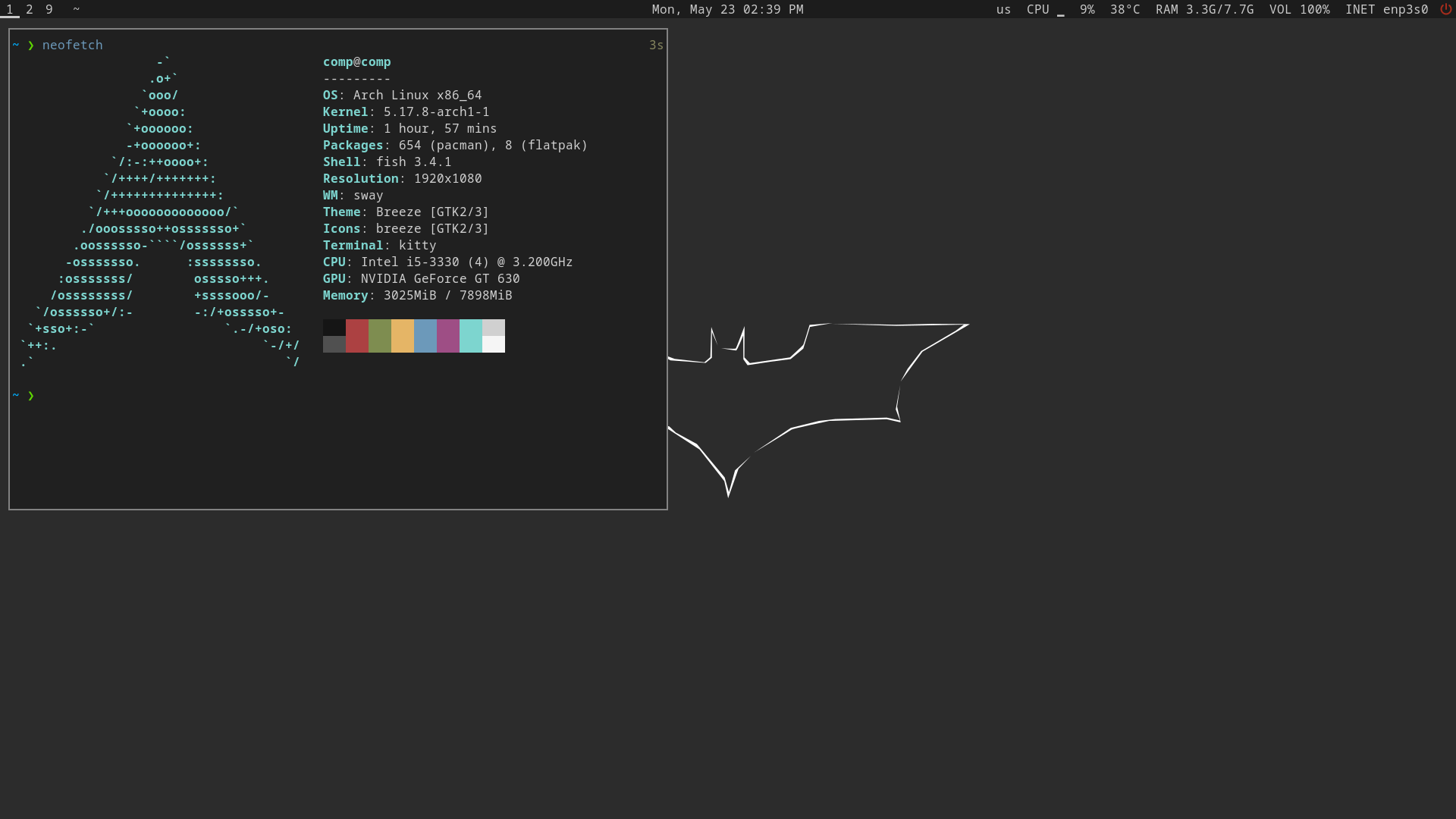
Task: Click the red color block in neofetch palette
Action: point(356,335)
